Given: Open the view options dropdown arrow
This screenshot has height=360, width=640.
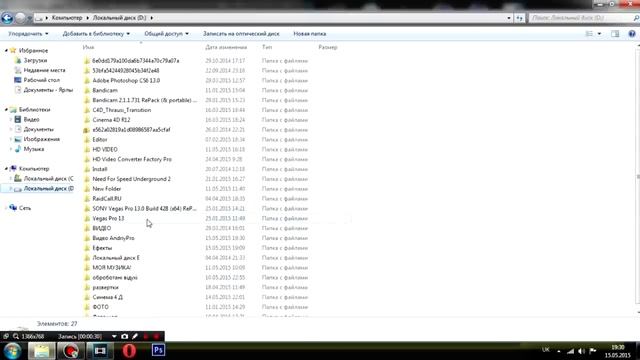Looking at the screenshot, I should (599, 34).
